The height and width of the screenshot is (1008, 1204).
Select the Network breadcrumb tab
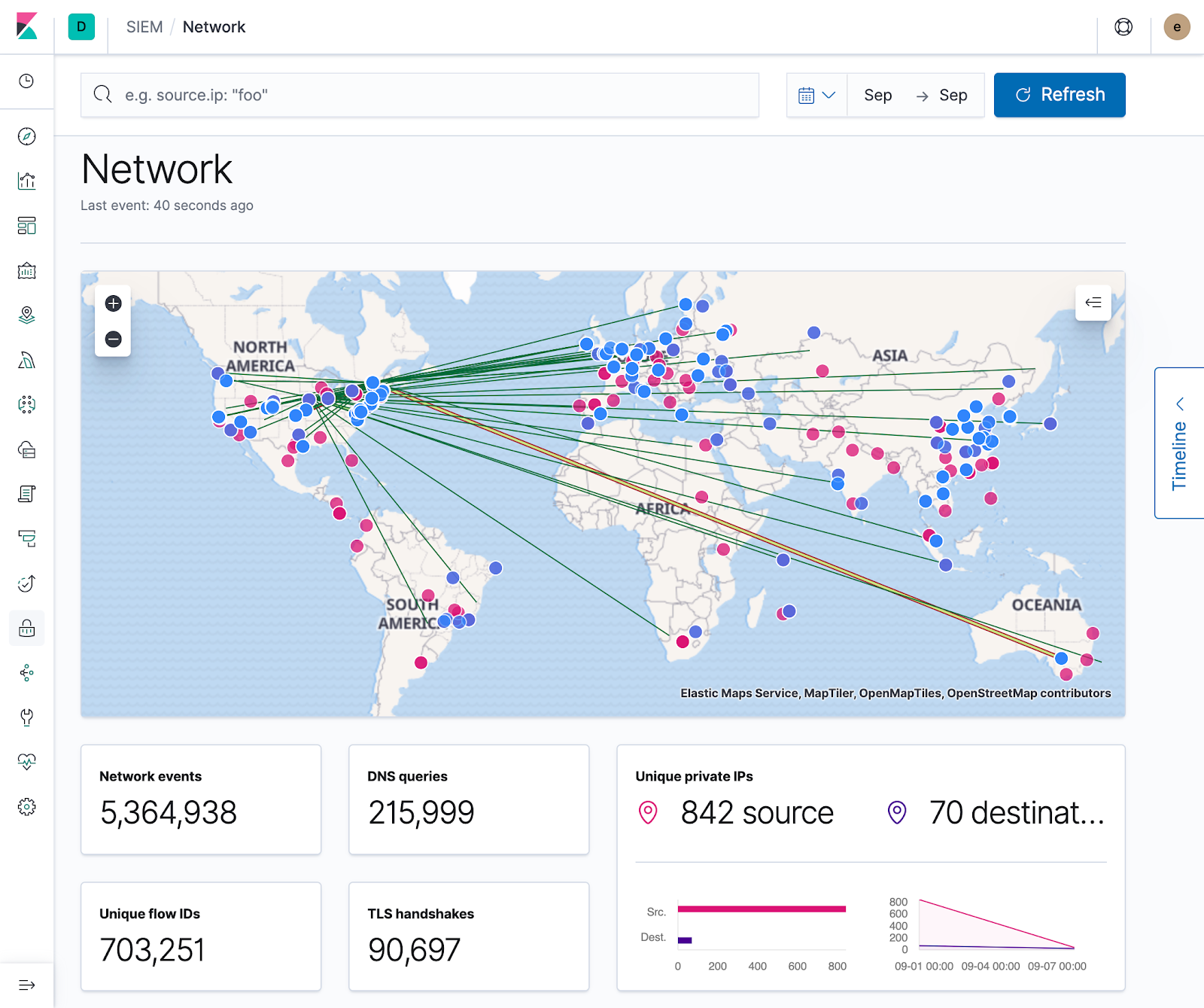(214, 26)
